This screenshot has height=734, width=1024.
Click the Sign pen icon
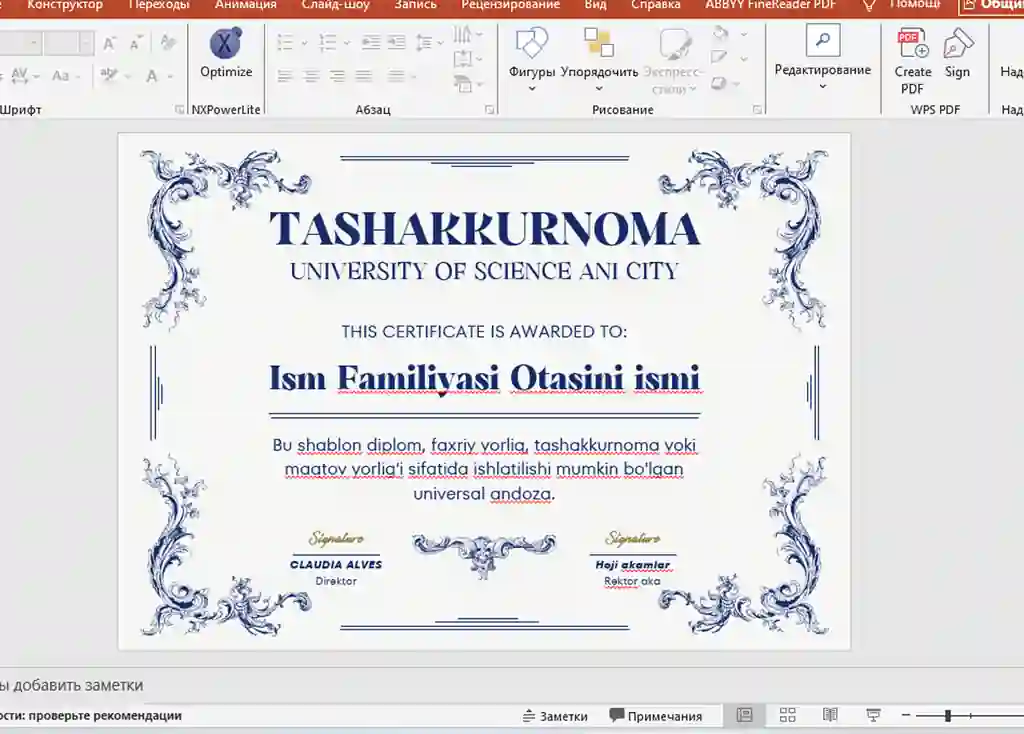coord(957,44)
